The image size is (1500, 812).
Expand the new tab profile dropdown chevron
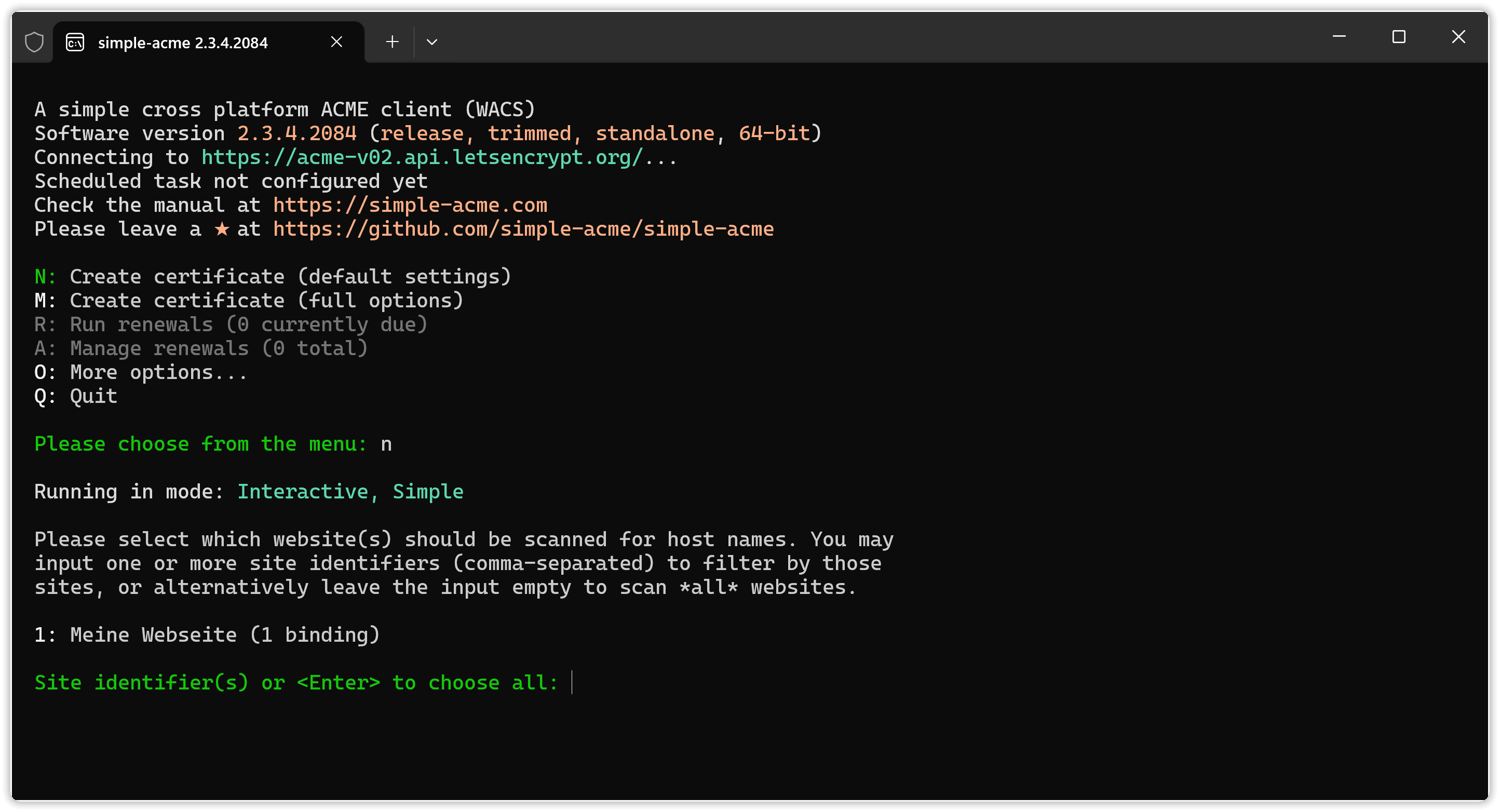[x=431, y=42]
